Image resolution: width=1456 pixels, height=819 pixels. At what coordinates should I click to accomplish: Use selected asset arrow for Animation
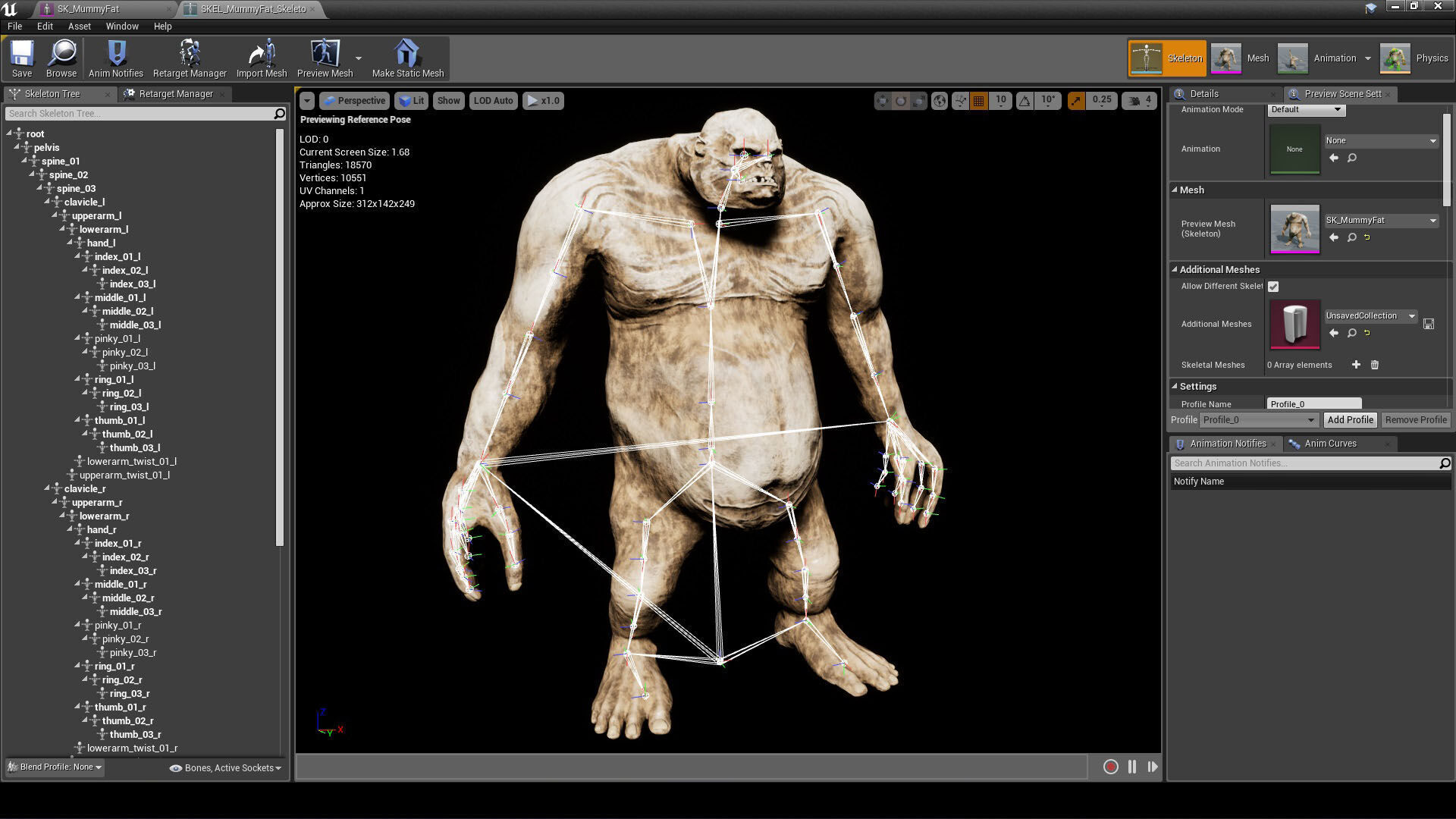pyautogui.click(x=1334, y=158)
